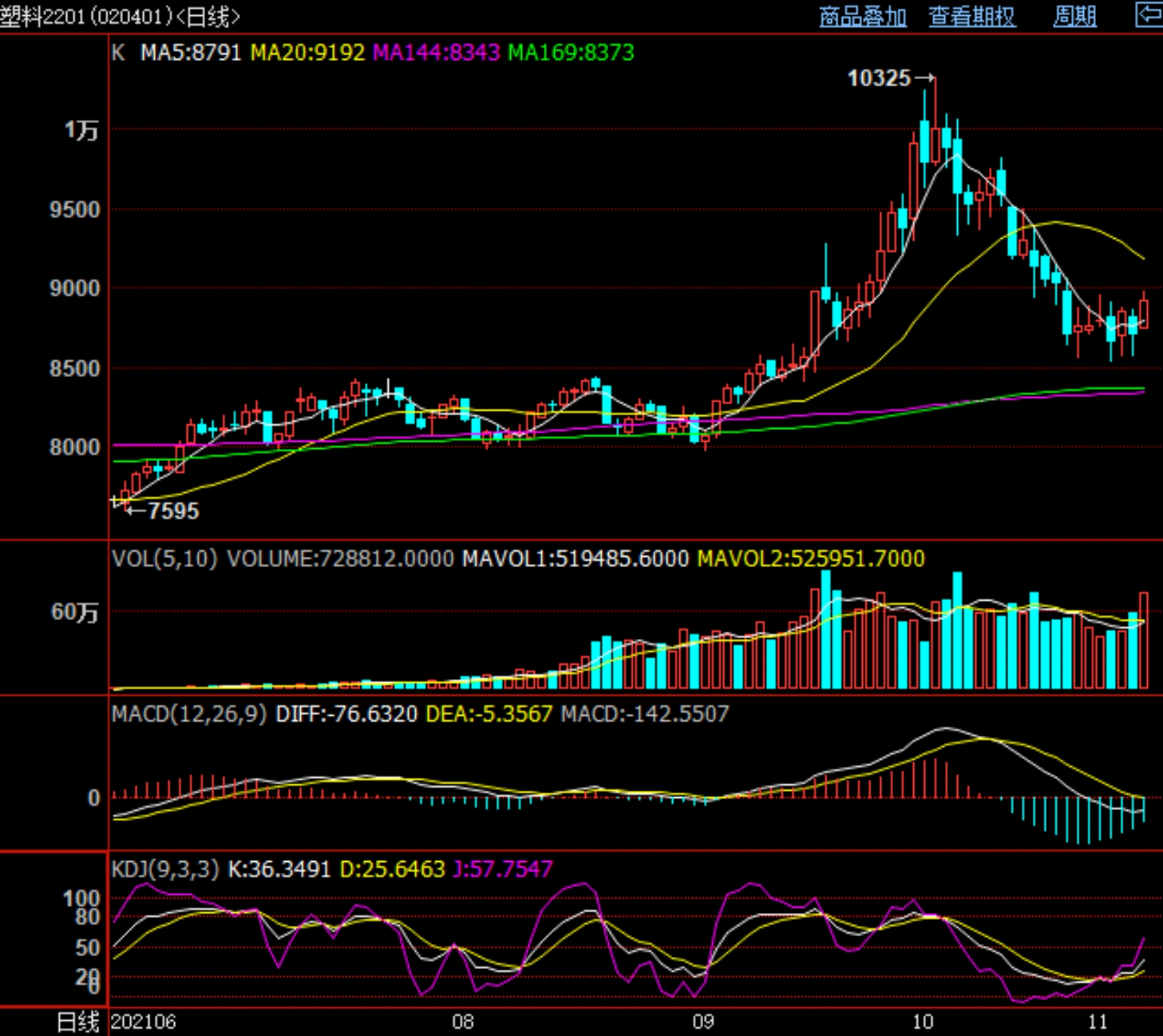Select the yellow MA20:9192 indicator label
The image size is (1163, 1036).
(x=307, y=53)
